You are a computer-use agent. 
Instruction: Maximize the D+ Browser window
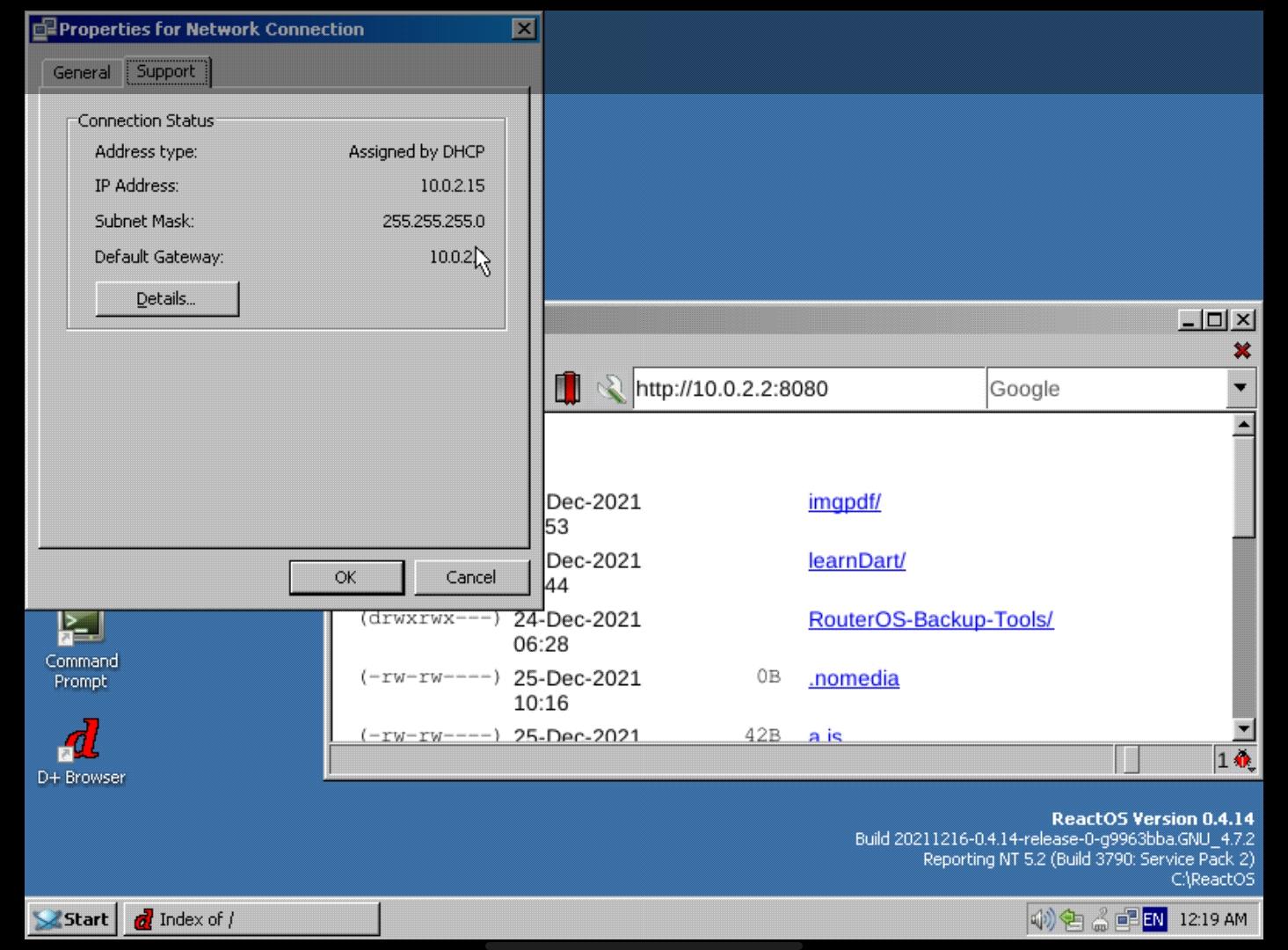point(1215,320)
